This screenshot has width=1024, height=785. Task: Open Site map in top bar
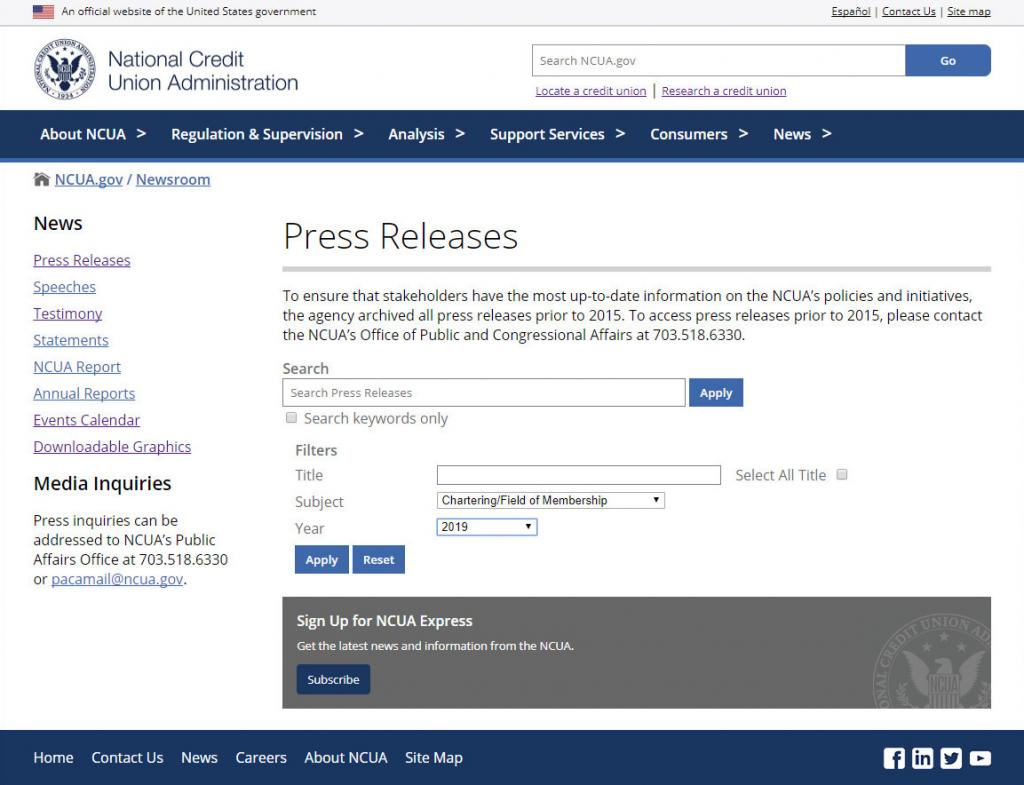968,11
